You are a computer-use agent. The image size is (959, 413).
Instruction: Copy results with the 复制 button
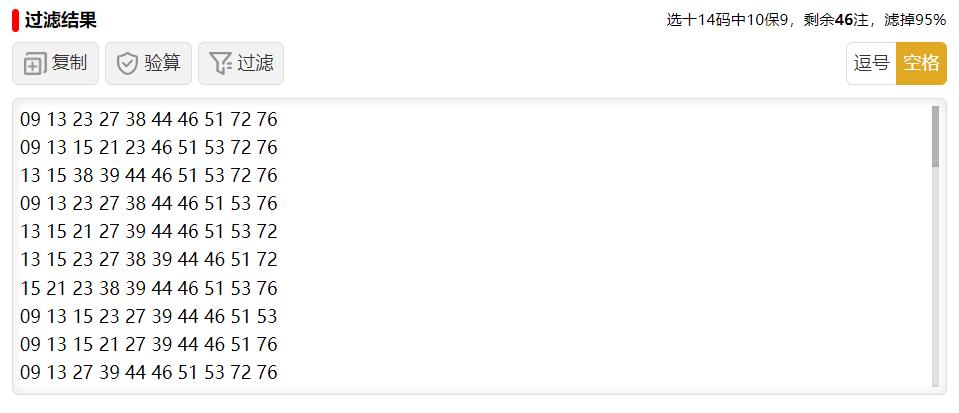click(55, 64)
